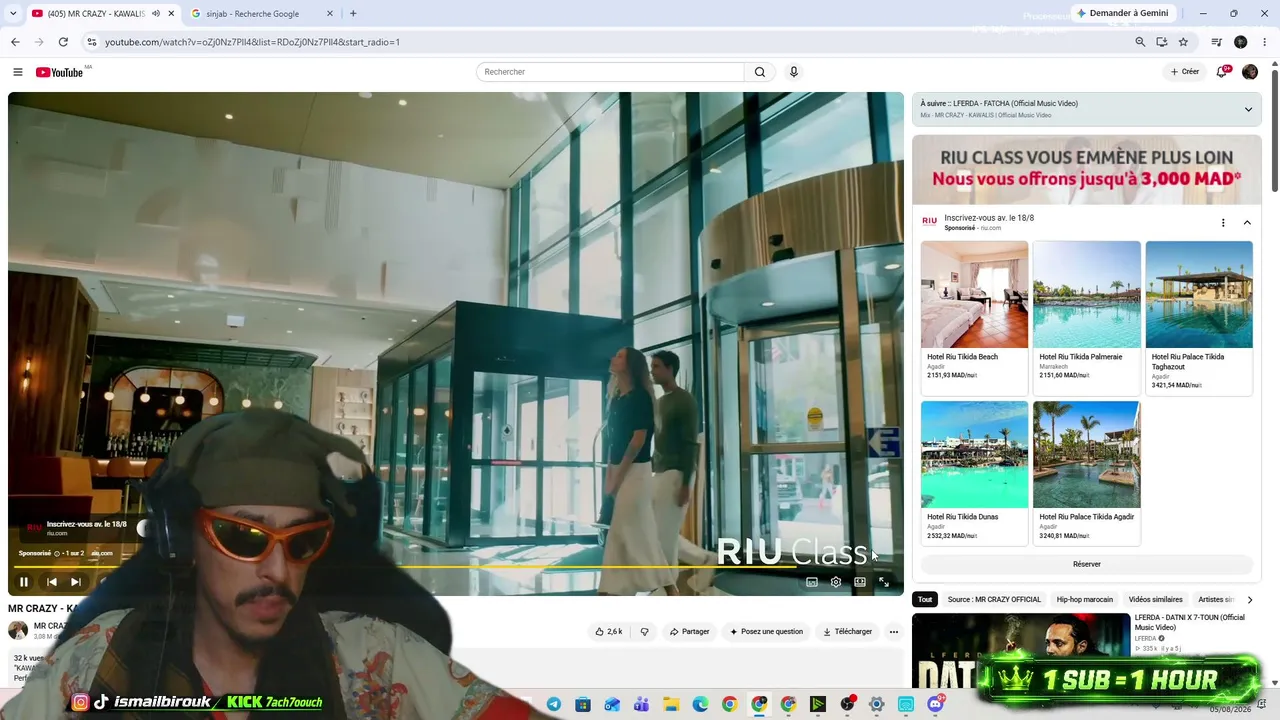Screen dimensions: 1280x720
Task: Enter fullscreen video mode
Action: pos(884,582)
